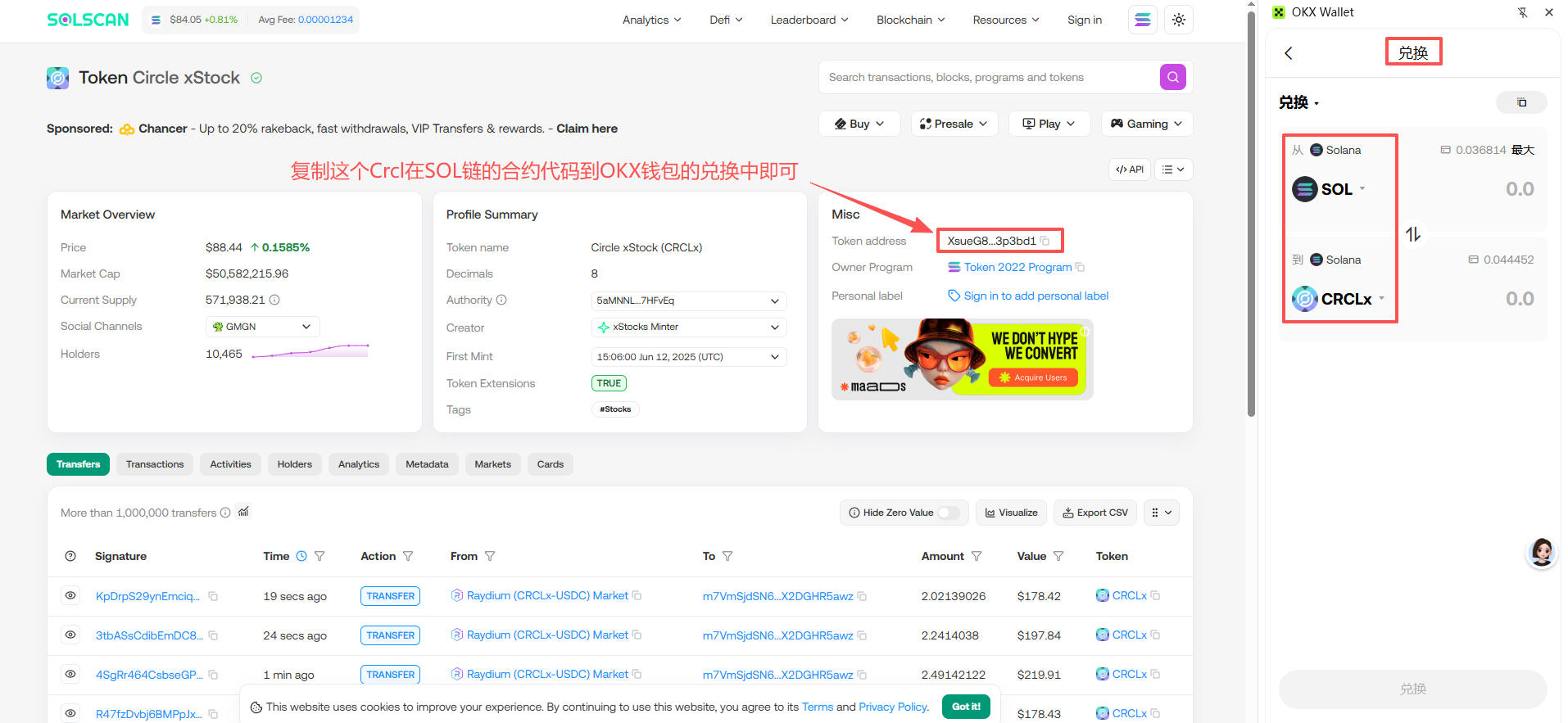Open the Buy dropdown
Image resolution: width=1568 pixels, height=723 pixels.
[x=859, y=124]
